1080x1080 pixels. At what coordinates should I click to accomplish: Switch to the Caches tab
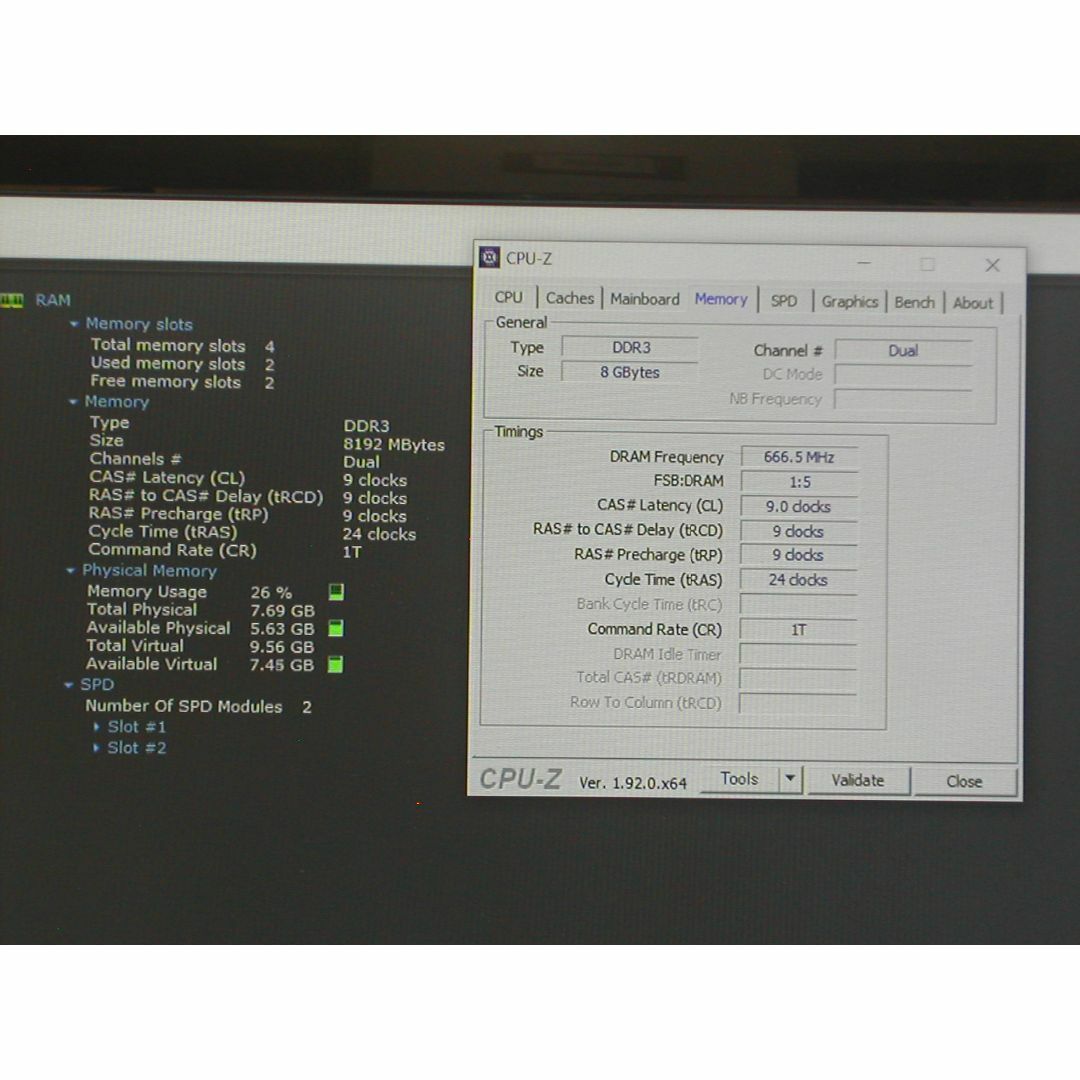tap(570, 298)
